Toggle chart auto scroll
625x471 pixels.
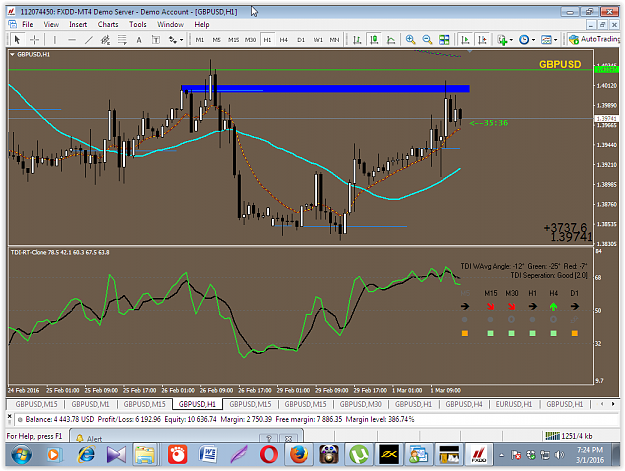point(465,39)
